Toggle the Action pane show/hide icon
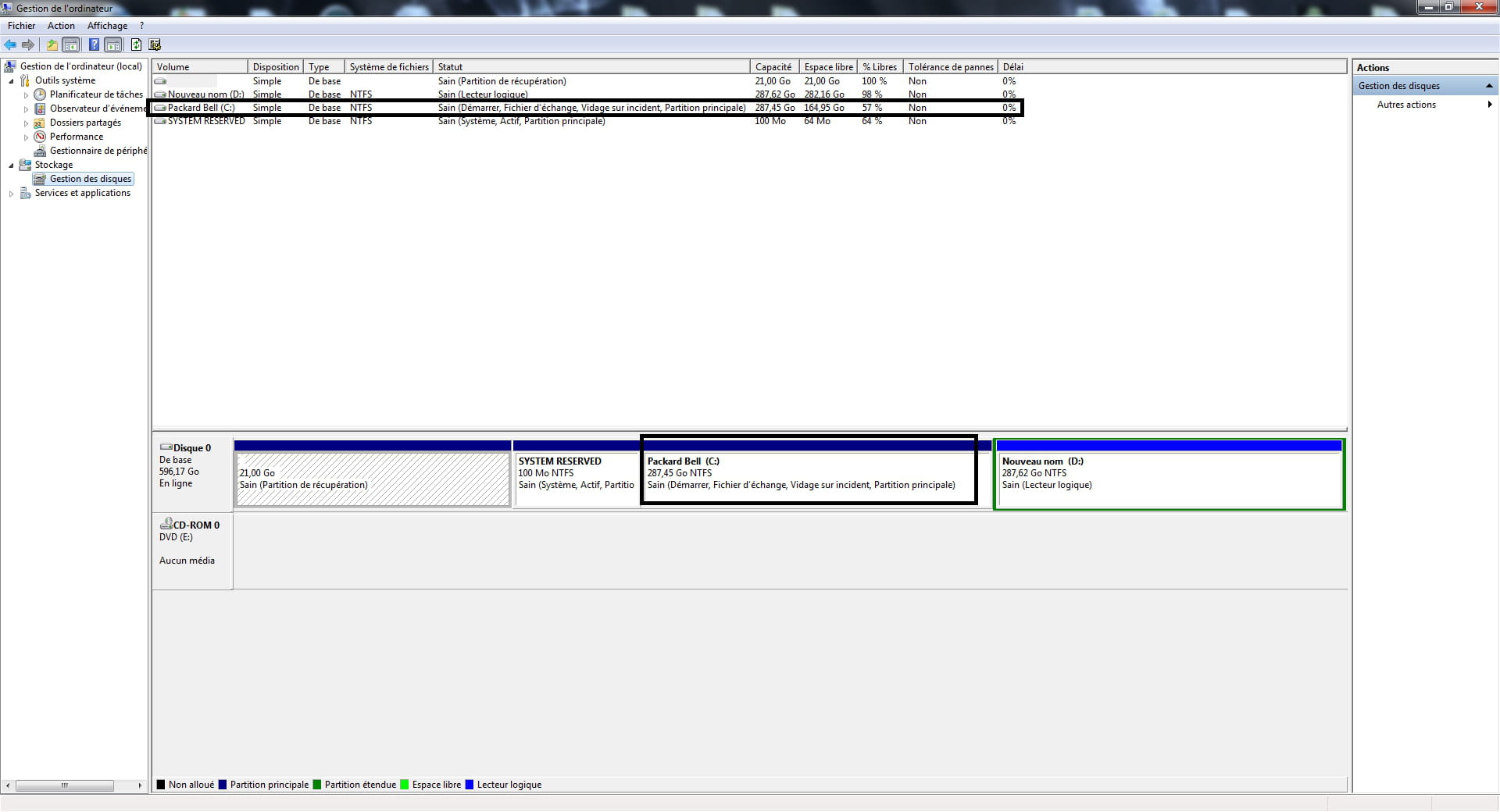 (113, 45)
